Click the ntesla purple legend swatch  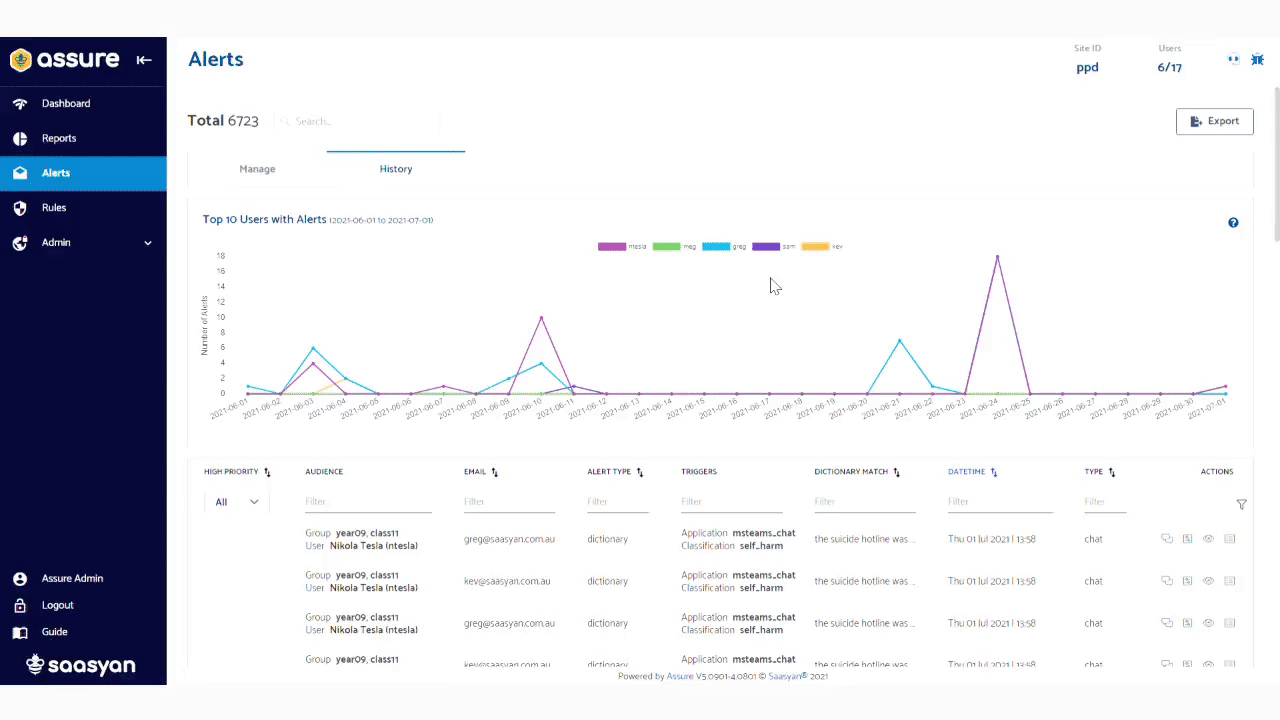pyautogui.click(x=611, y=246)
